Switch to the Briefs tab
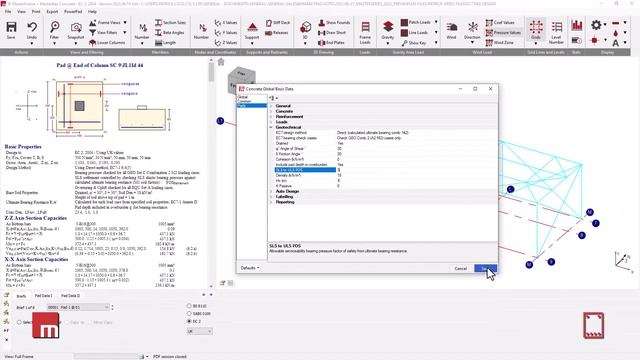This screenshot has width=640, height=360. (x=21, y=296)
